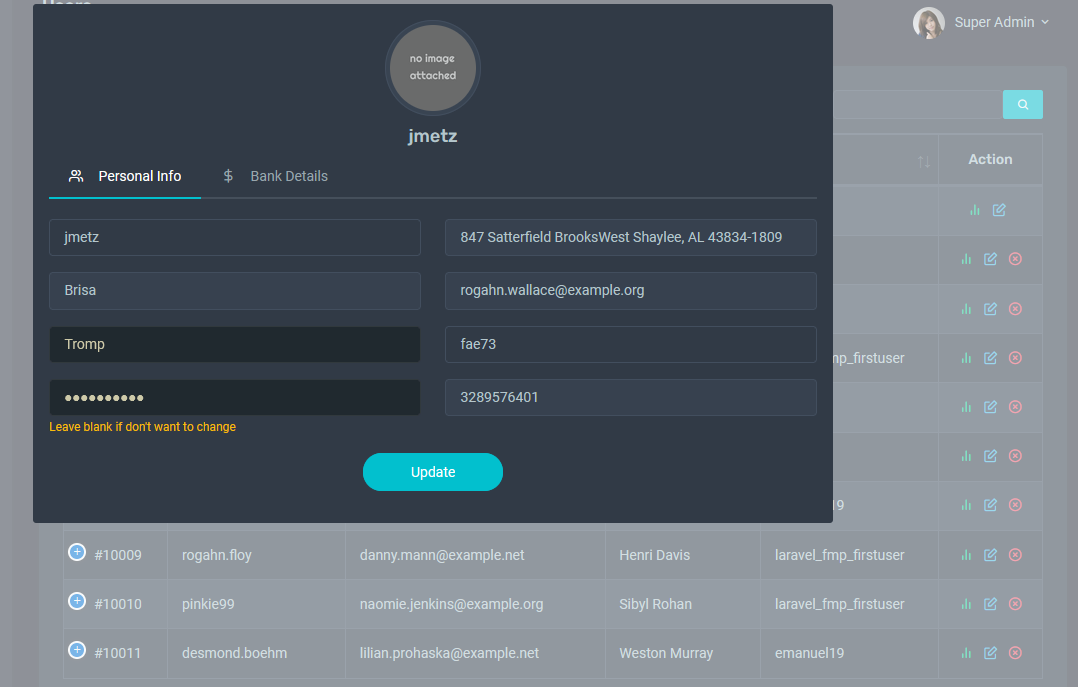The width and height of the screenshot is (1078, 687).
Task: Click the sort arrows in table header
Action: [923, 162]
